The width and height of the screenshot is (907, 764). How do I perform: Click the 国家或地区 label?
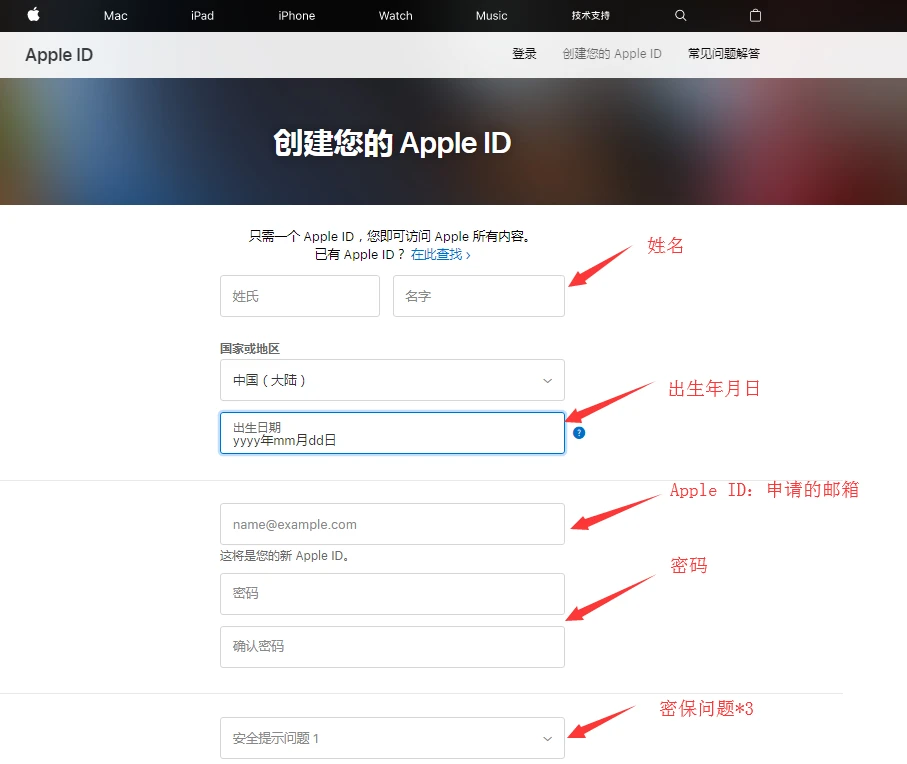click(250, 349)
